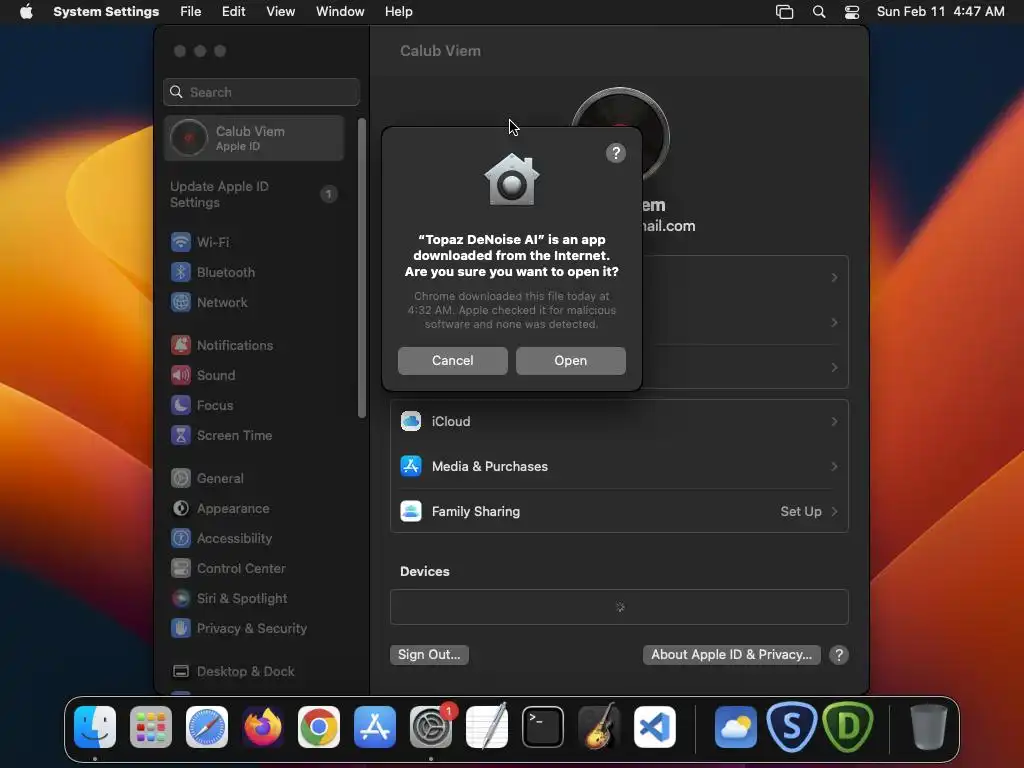The width and height of the screenshot is (1024, 768).
Task: Open TextEdit from the Dock
Action: pyautogui.click(x=487, y=727)
